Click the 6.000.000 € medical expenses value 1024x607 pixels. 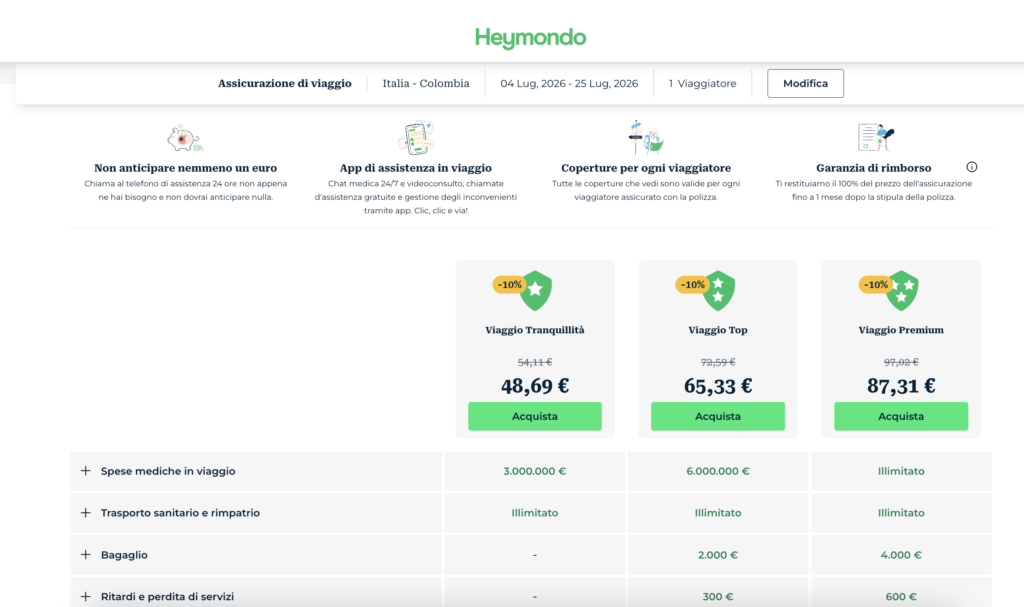coord(718,471)
